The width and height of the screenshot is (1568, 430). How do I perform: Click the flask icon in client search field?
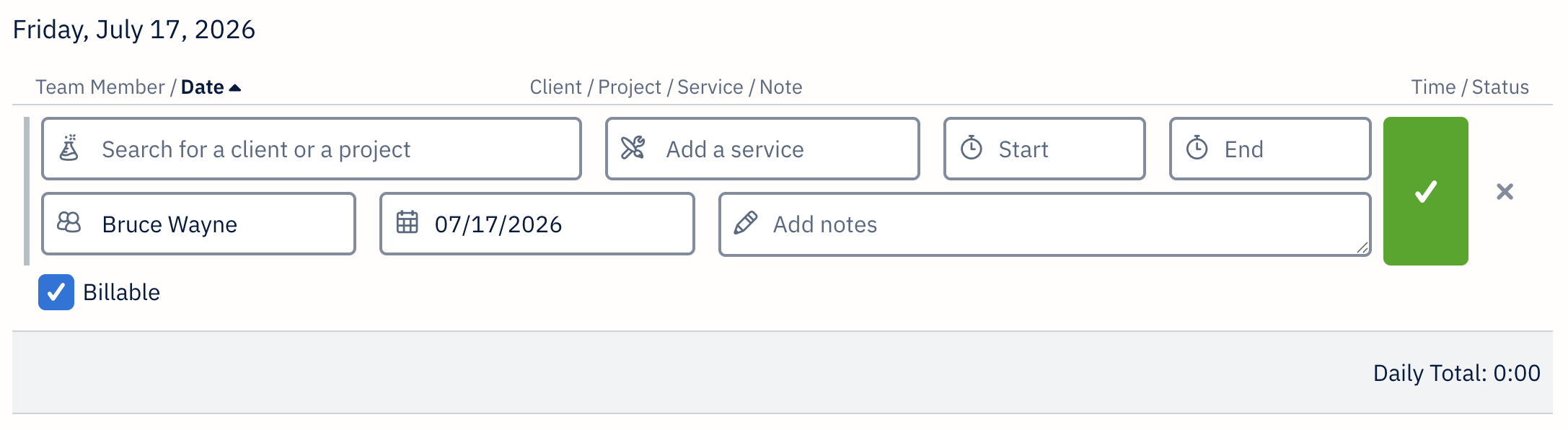pos(69,148)
